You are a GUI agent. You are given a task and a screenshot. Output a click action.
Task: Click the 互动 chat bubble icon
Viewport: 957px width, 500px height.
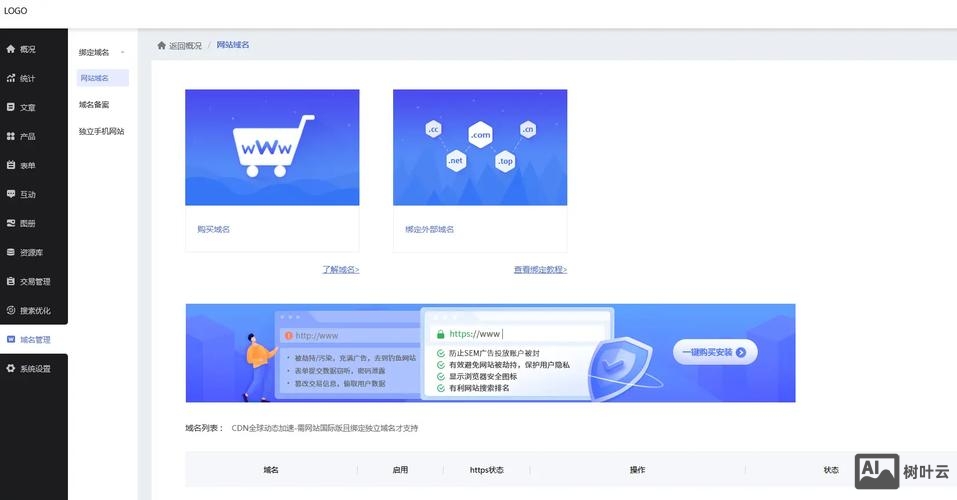(11, 194)
